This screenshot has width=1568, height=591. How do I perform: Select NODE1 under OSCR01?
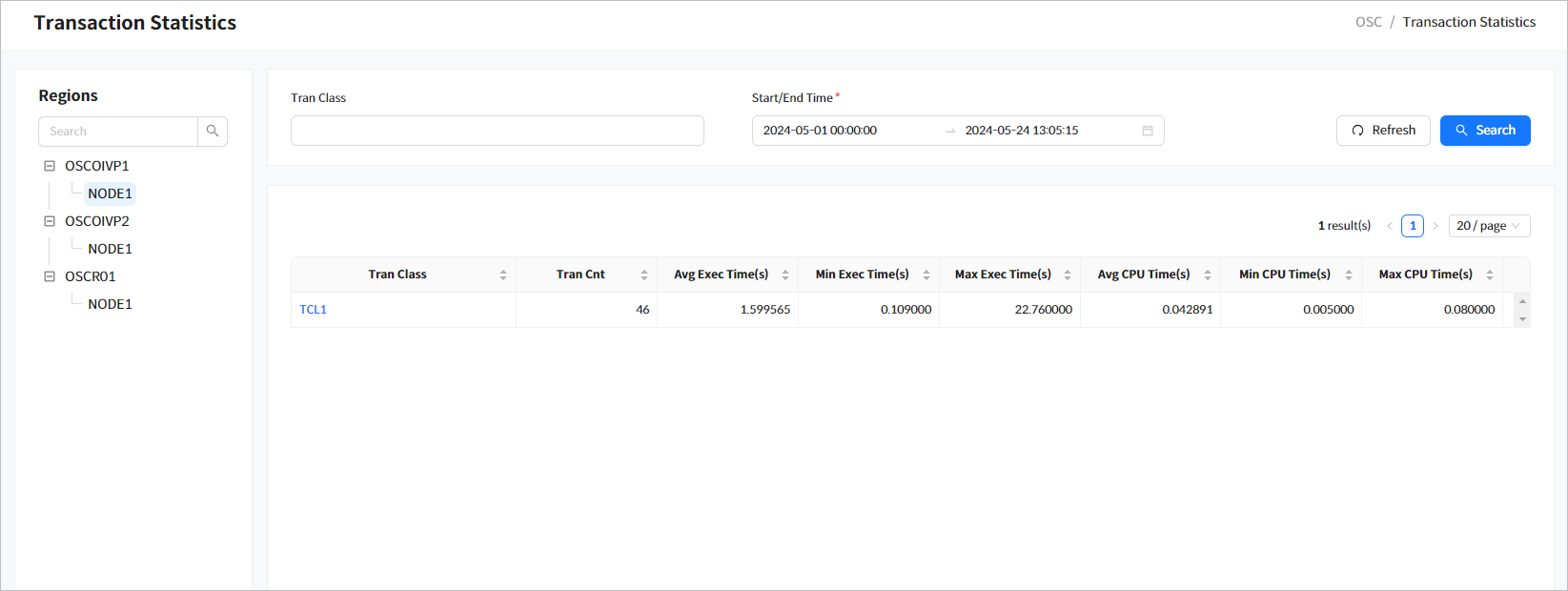click(x=110, y=304)
